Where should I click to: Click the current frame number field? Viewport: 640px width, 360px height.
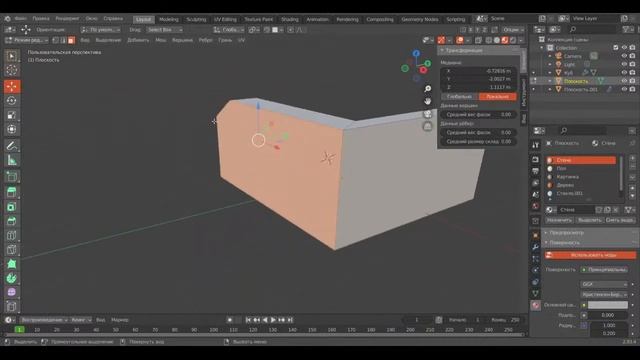(418, 320)
